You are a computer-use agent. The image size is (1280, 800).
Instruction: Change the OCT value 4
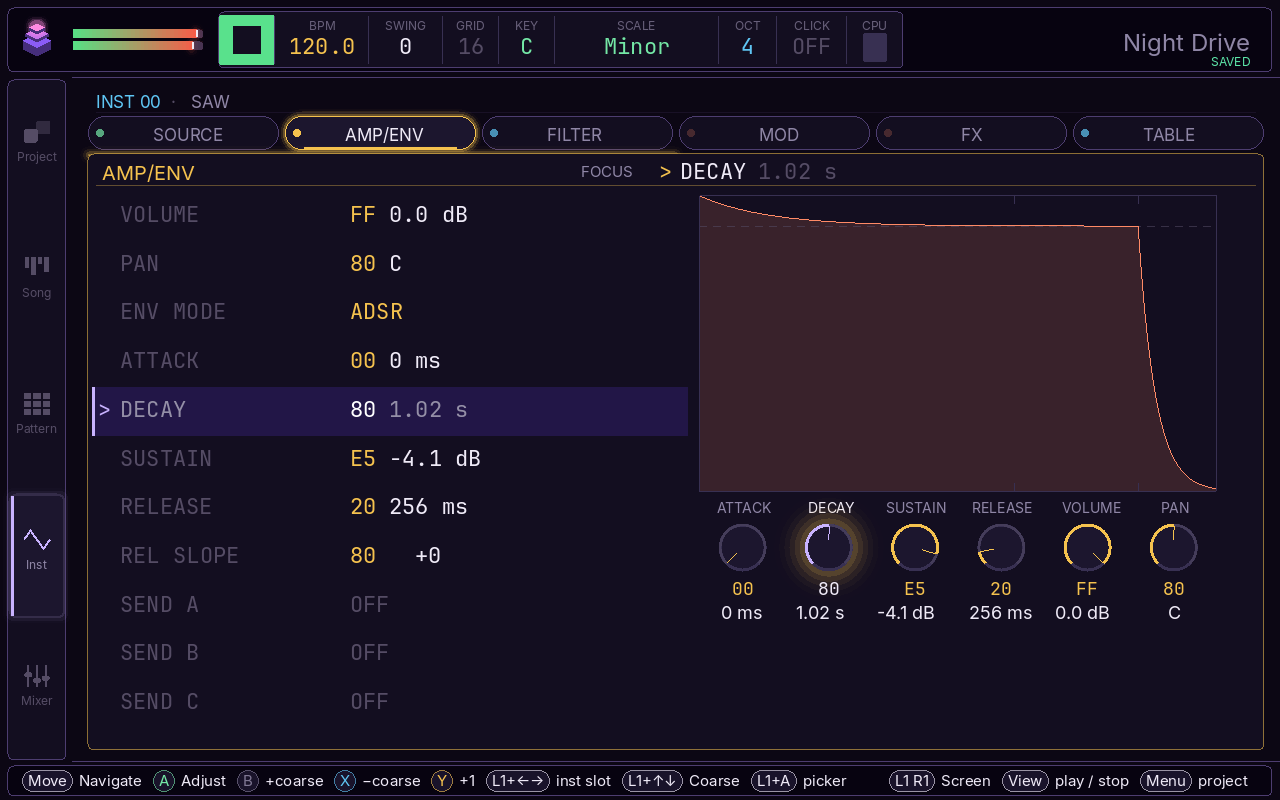(747, 46)
